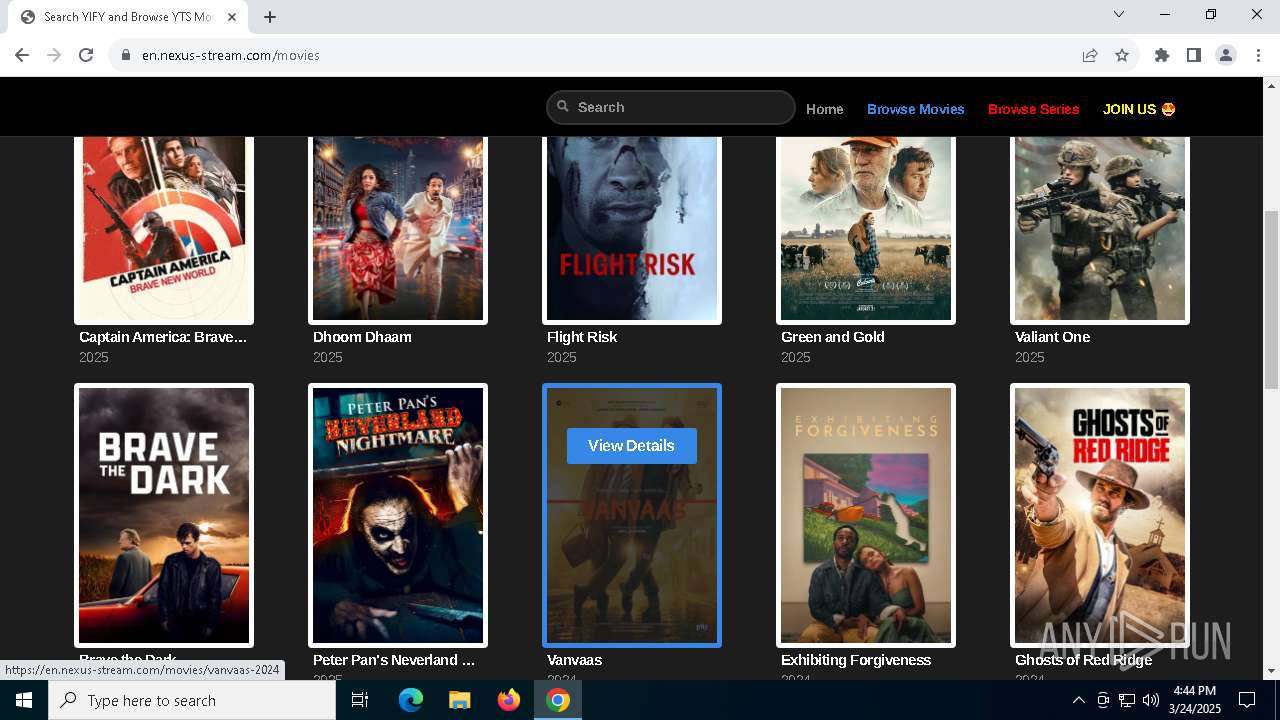Open Peter Pan's Neverland Nightmare poster

[398, 515]
